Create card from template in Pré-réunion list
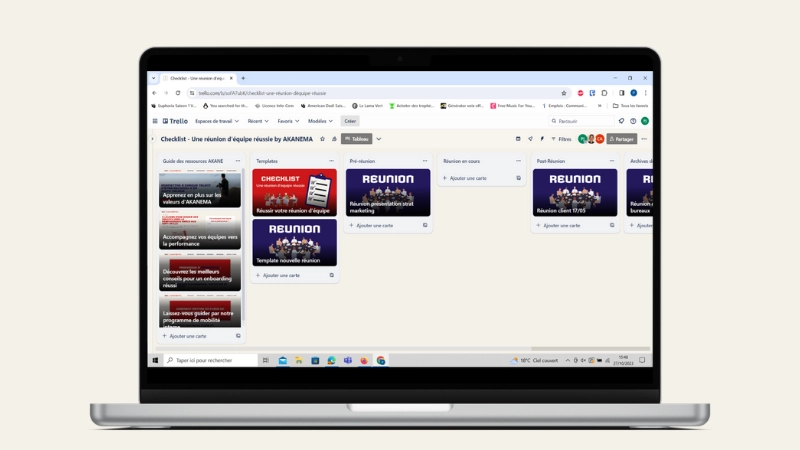 click(x=425, y=225)
